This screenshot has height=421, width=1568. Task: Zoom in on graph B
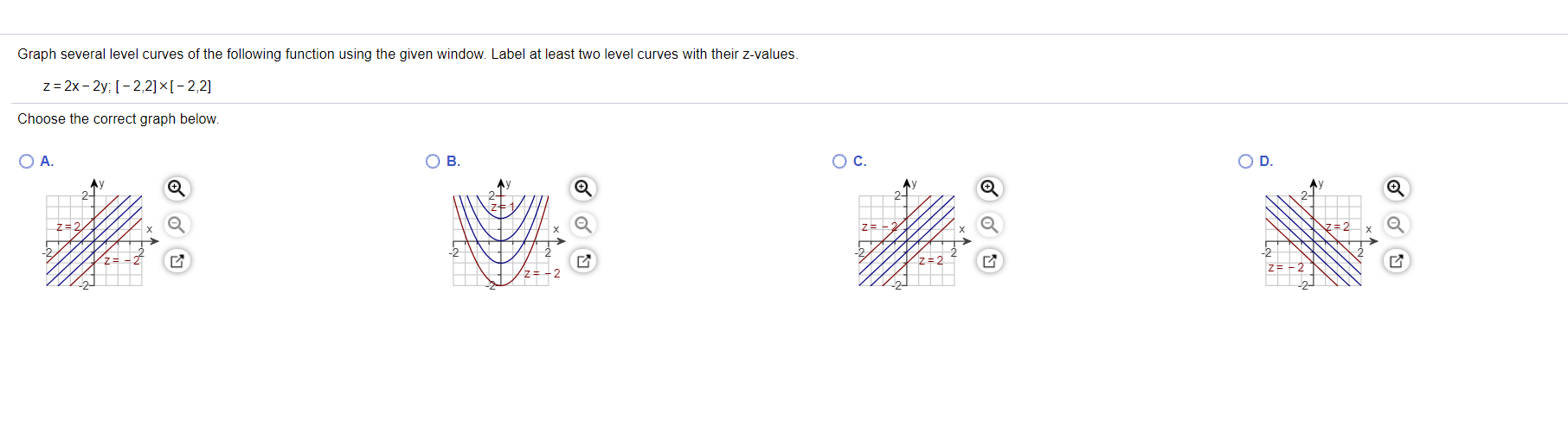point(583,188)
